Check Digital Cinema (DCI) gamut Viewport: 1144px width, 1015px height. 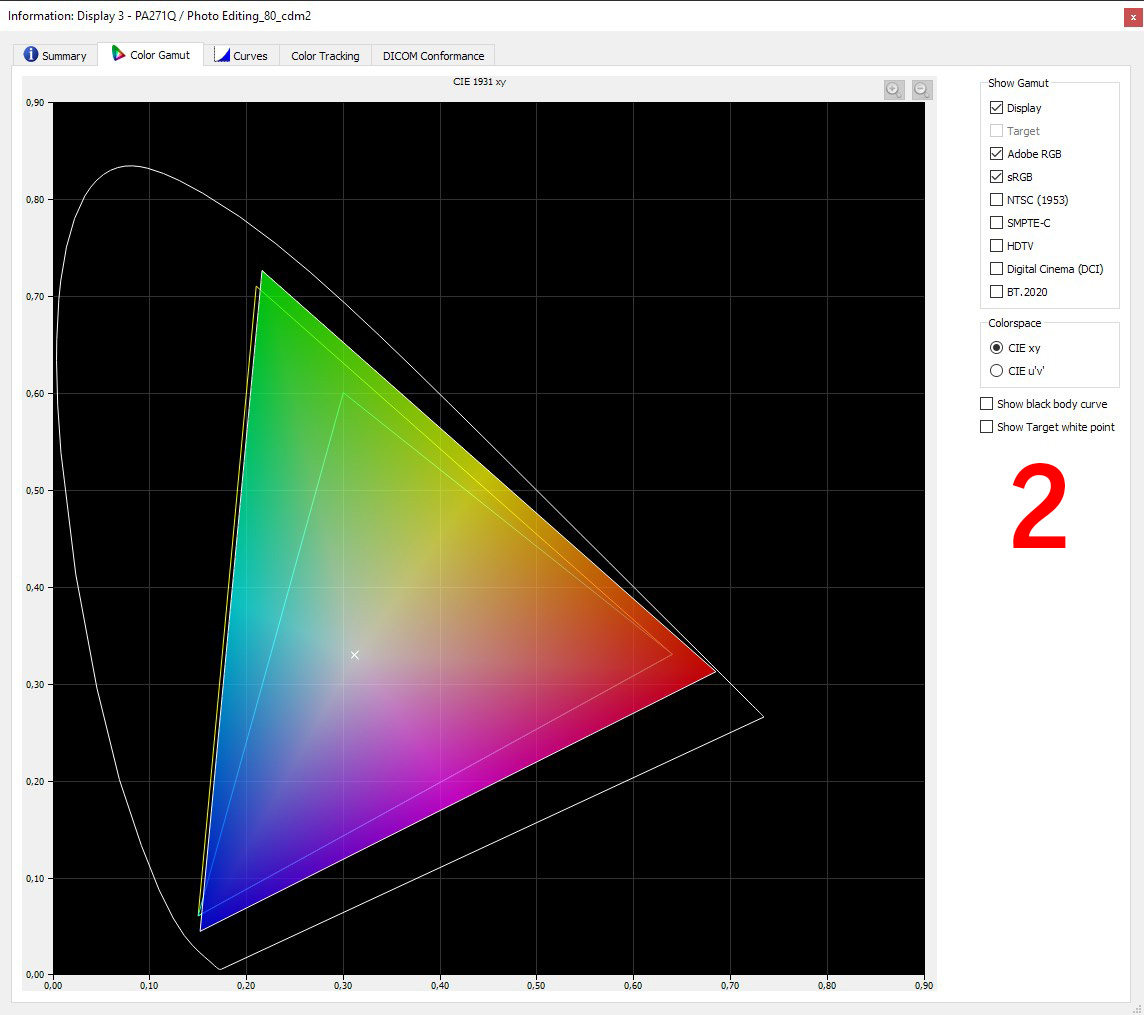[x=996, y=269]
